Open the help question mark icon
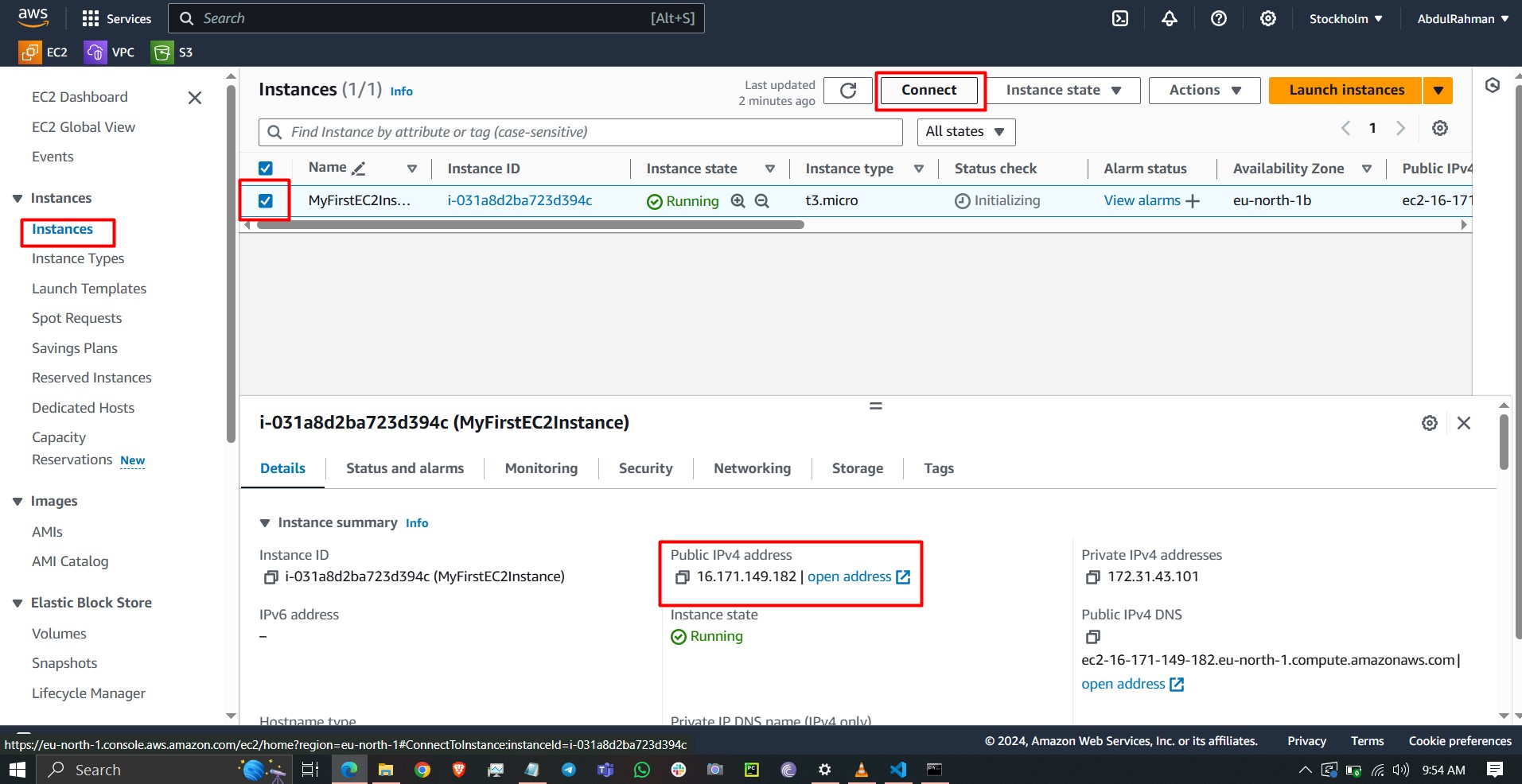This screenshot has height=784, width=1522. click(1219, 18)
